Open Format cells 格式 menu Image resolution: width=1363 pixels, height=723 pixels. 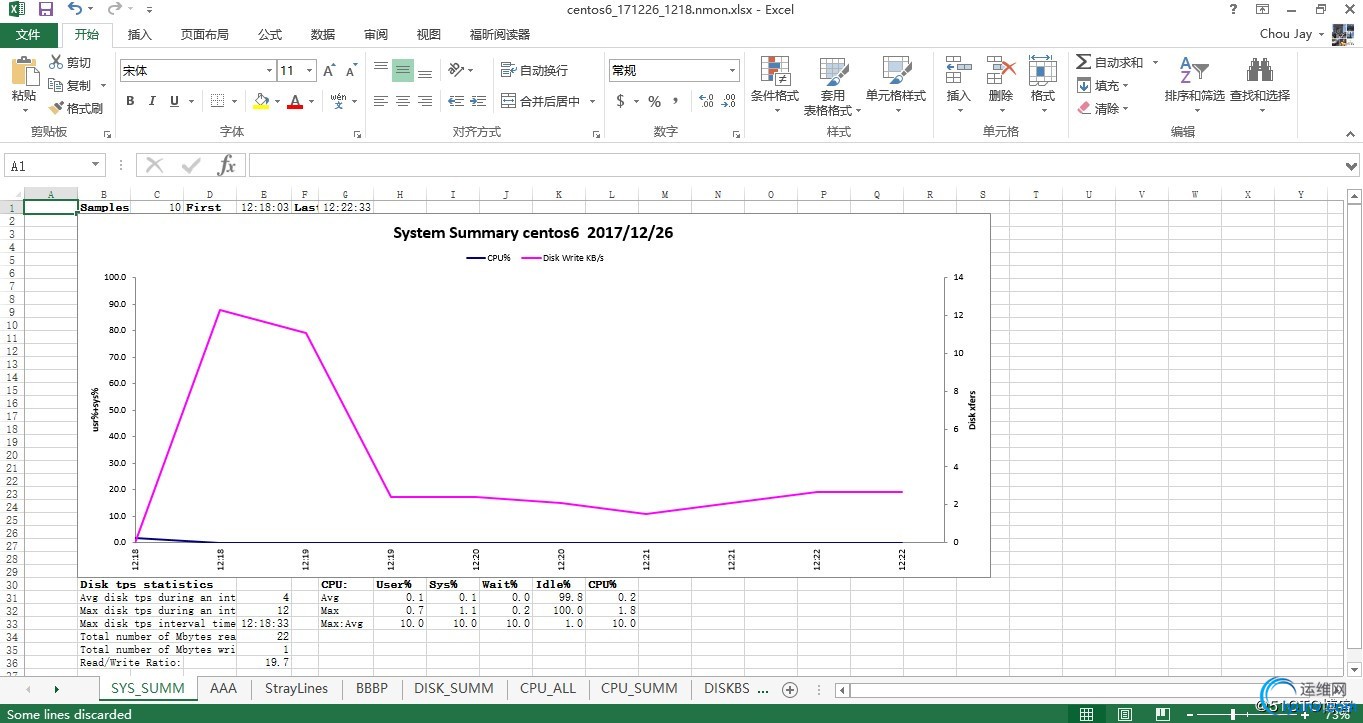point(1043,84)
